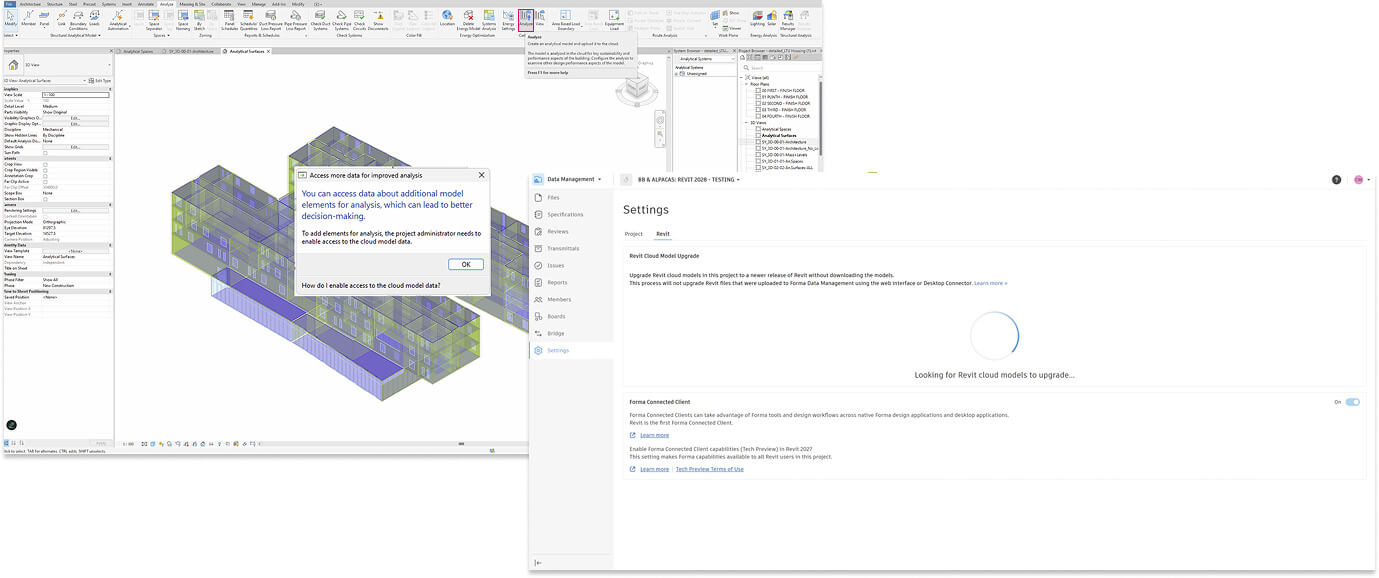Click the Check Circuits ribbon tool
This screenshot has height=578, width=1379.
point(359,20)
